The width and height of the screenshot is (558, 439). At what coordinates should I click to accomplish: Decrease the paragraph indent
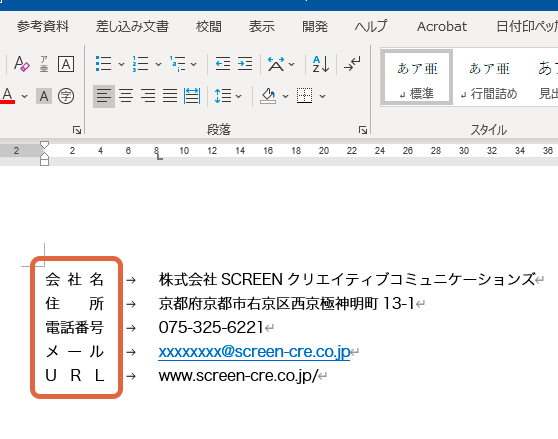point(223,64)
